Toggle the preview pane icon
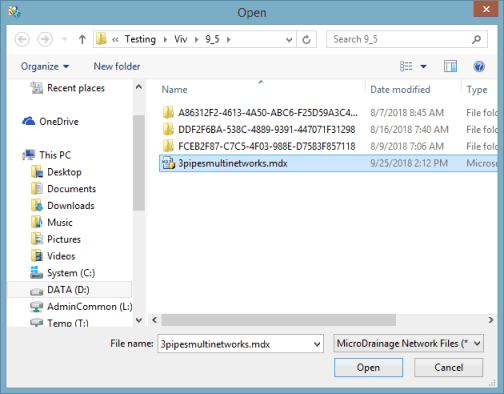 pos(450,66)
